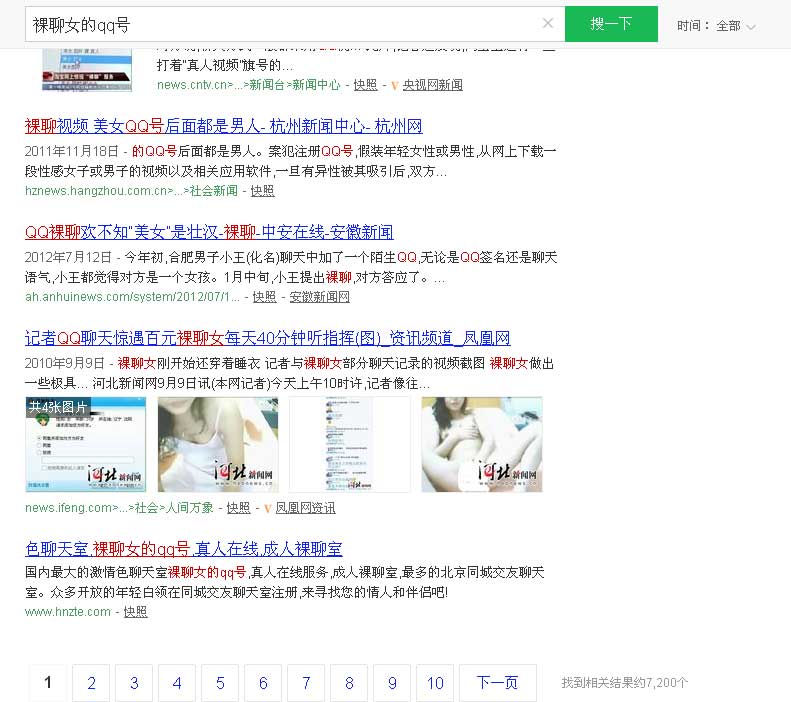Go to results page 8

pyautogui.click(x=349, y=683)
